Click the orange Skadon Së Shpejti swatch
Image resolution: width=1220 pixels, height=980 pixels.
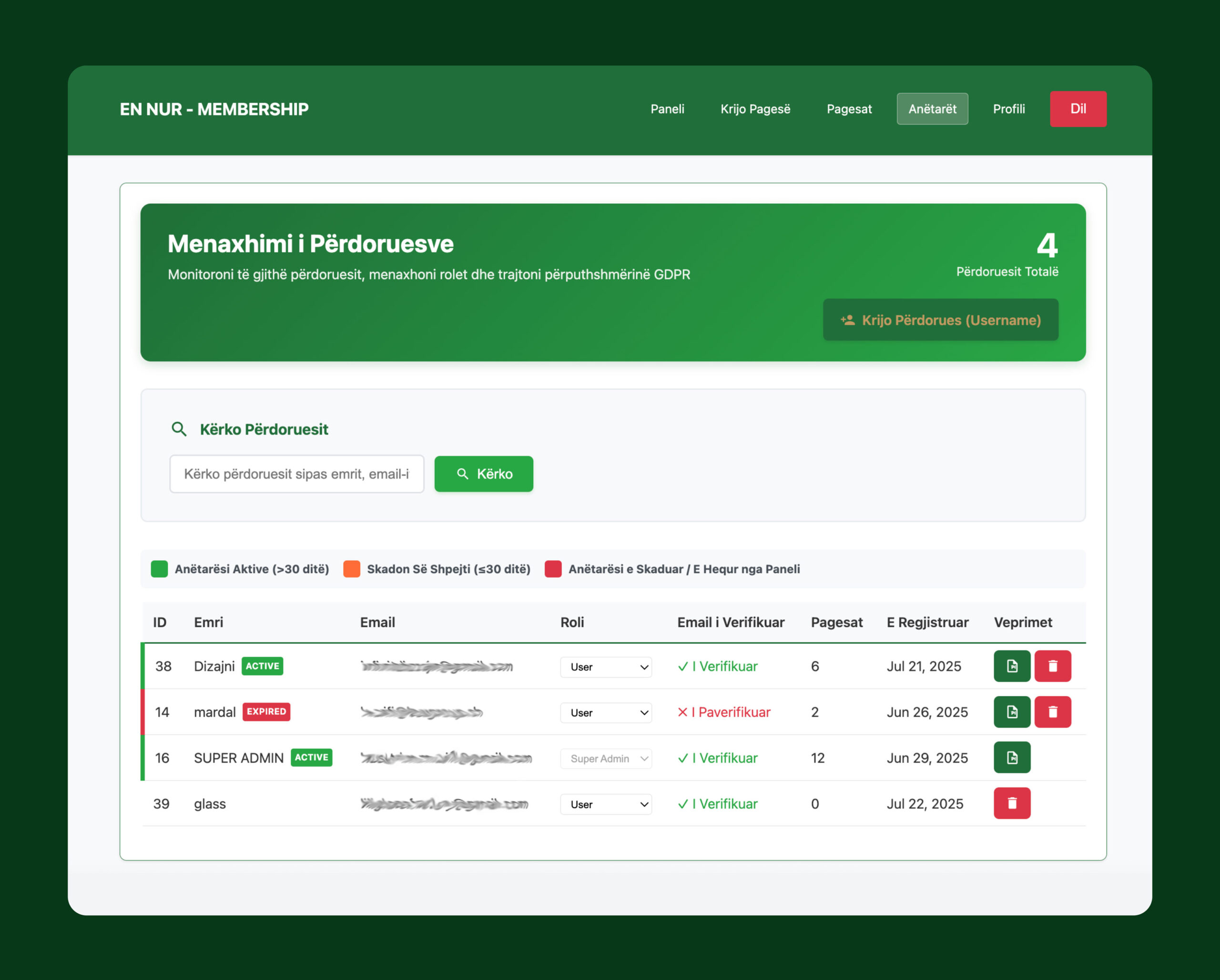pos(352,569)
